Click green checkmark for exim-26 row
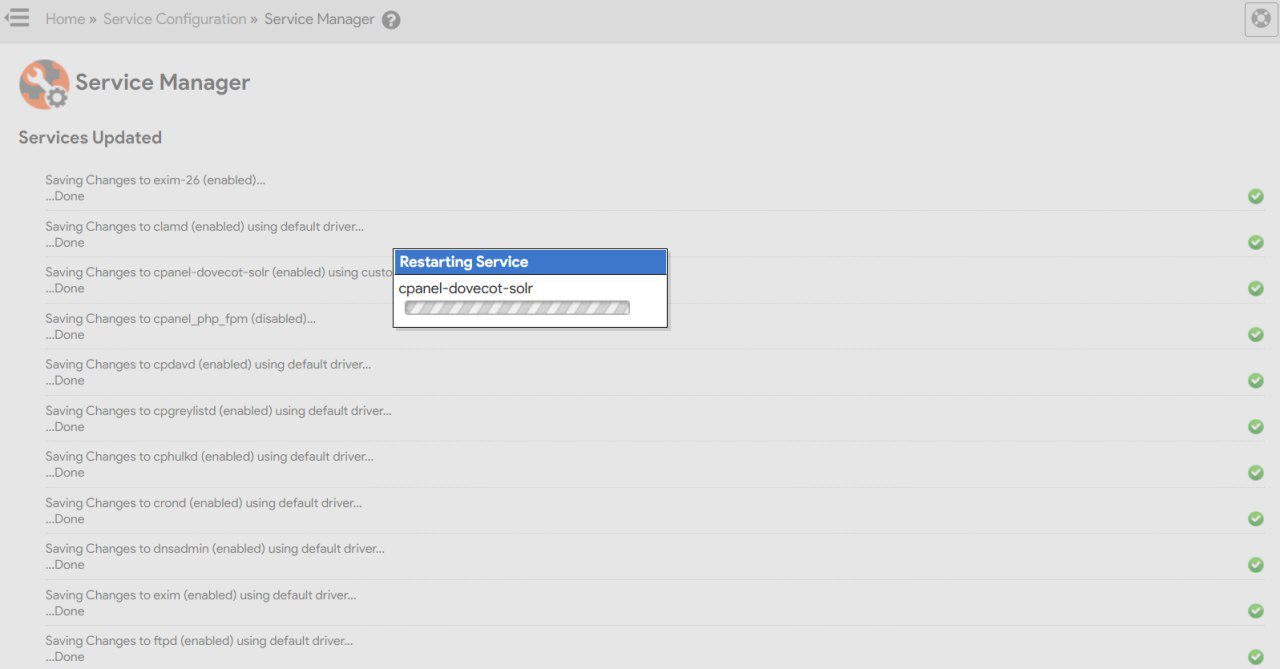 pos(1256,196)
